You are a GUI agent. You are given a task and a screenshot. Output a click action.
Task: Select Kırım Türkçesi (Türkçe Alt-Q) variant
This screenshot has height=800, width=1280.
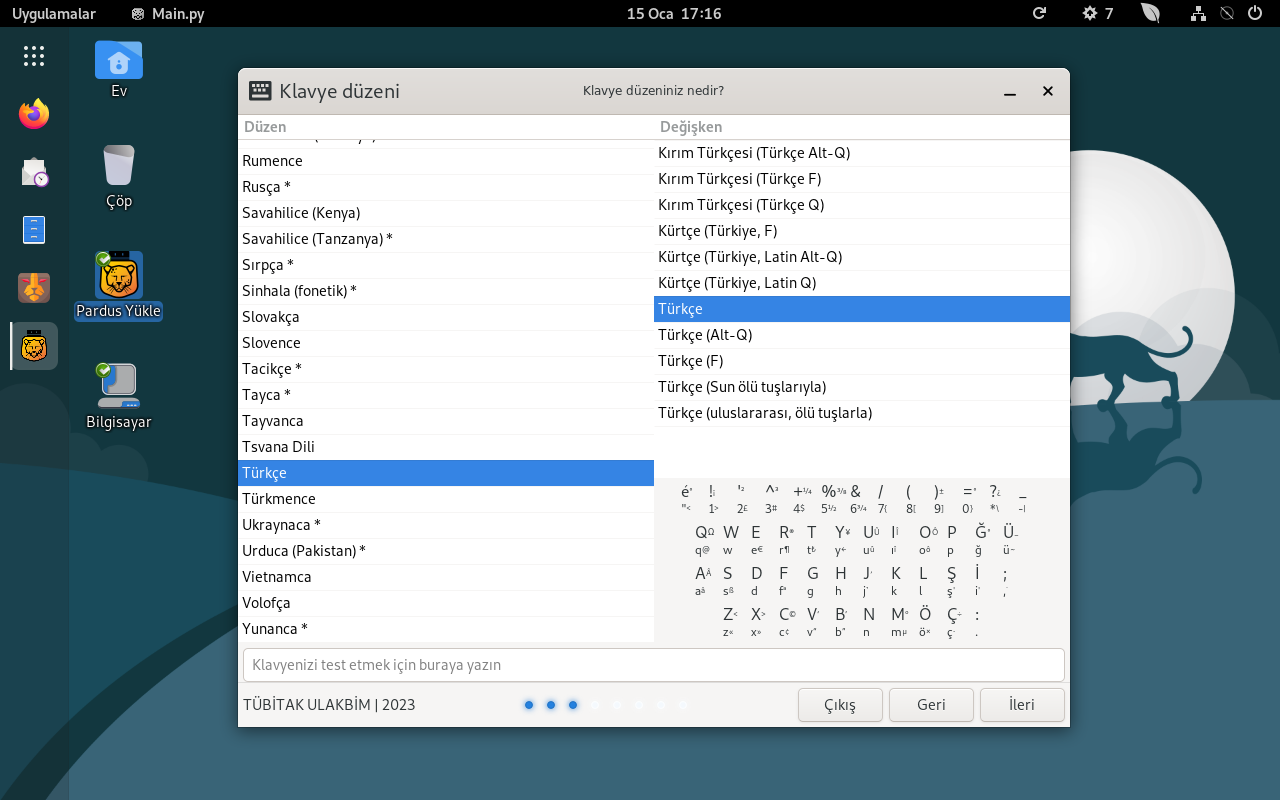tap(862, 153)
